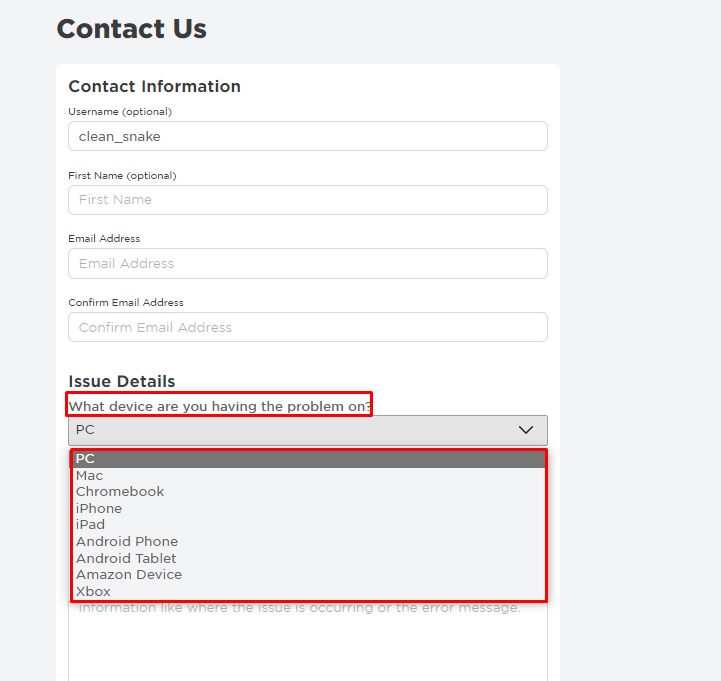The image size is (721, 681).
Task: Focus the Confirm Email Address input
Action: click(x=307, y=327)
